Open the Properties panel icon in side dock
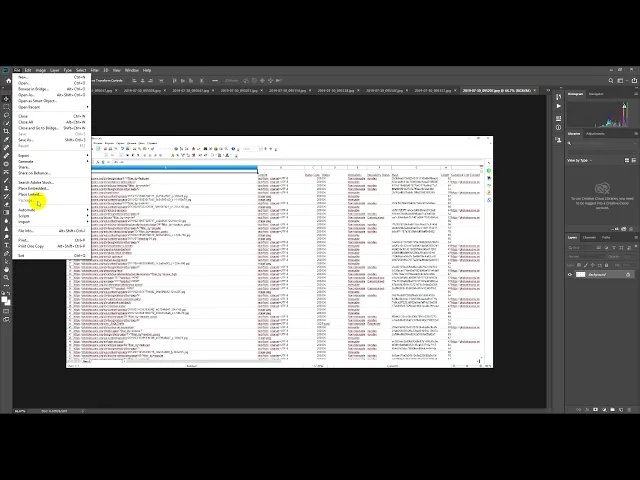The image size is (640, 480). (558, 118)
